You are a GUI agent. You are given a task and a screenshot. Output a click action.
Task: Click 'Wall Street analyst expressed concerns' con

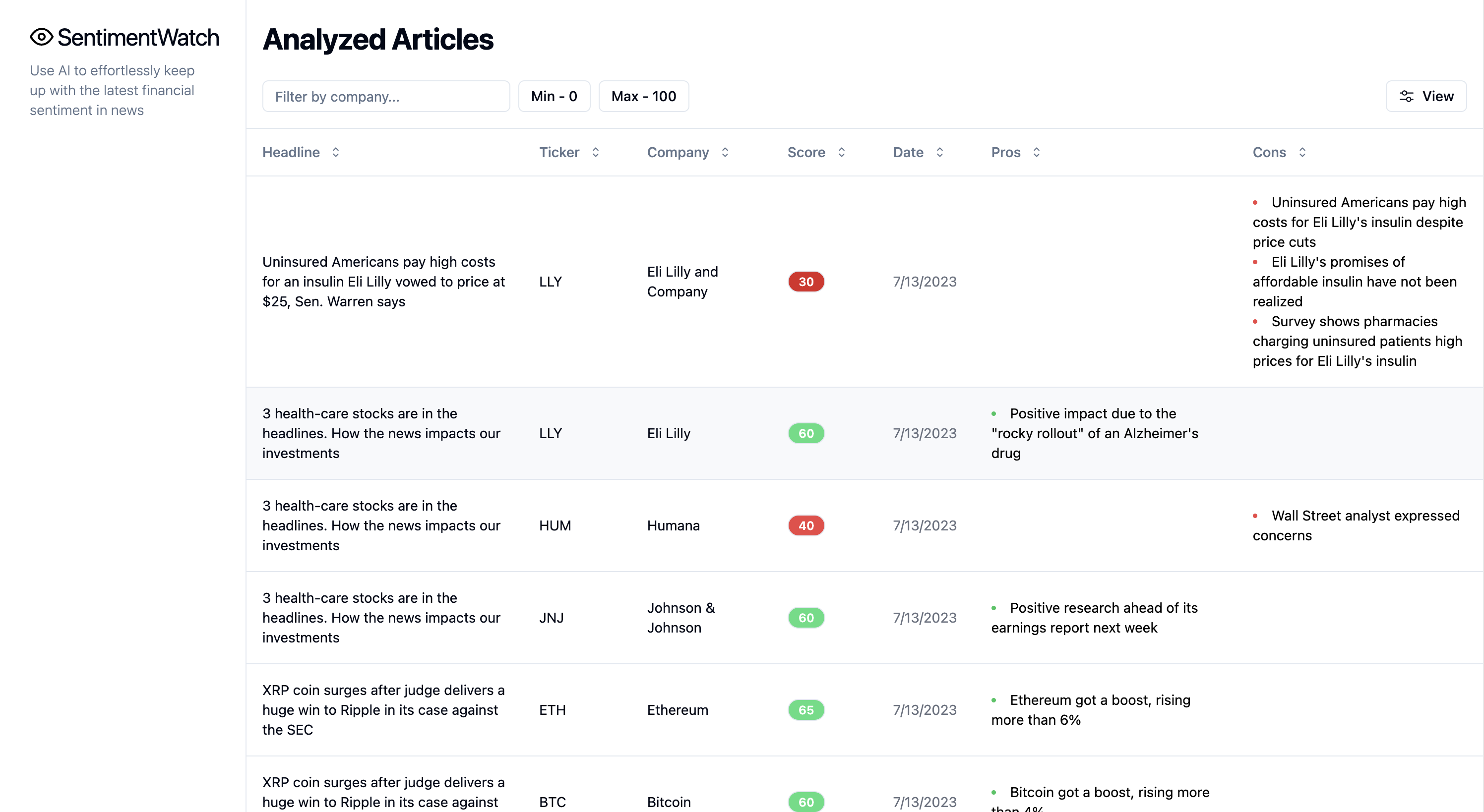pos(1356,525)
